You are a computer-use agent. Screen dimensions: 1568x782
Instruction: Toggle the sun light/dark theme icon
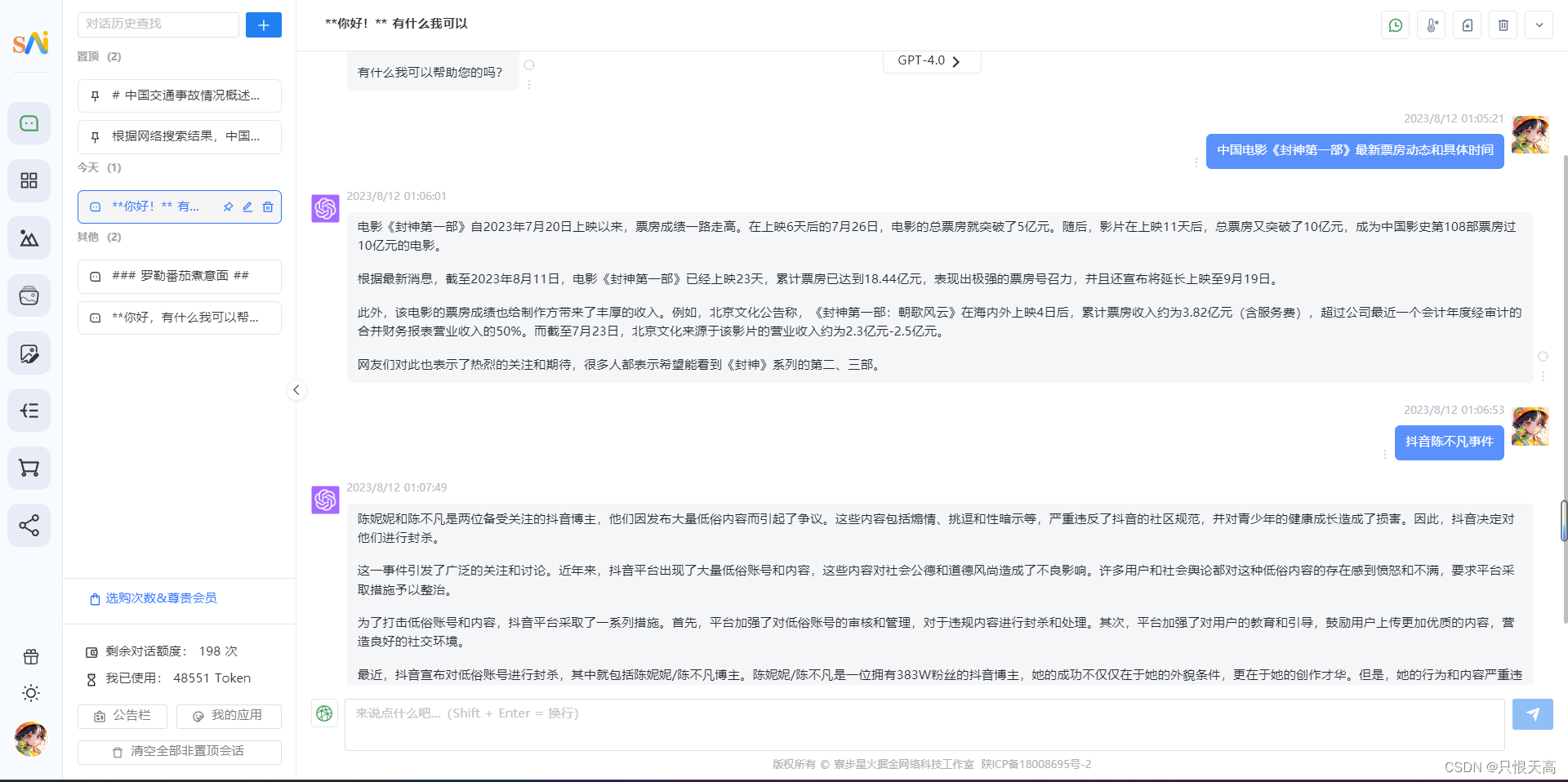(31, 693)
